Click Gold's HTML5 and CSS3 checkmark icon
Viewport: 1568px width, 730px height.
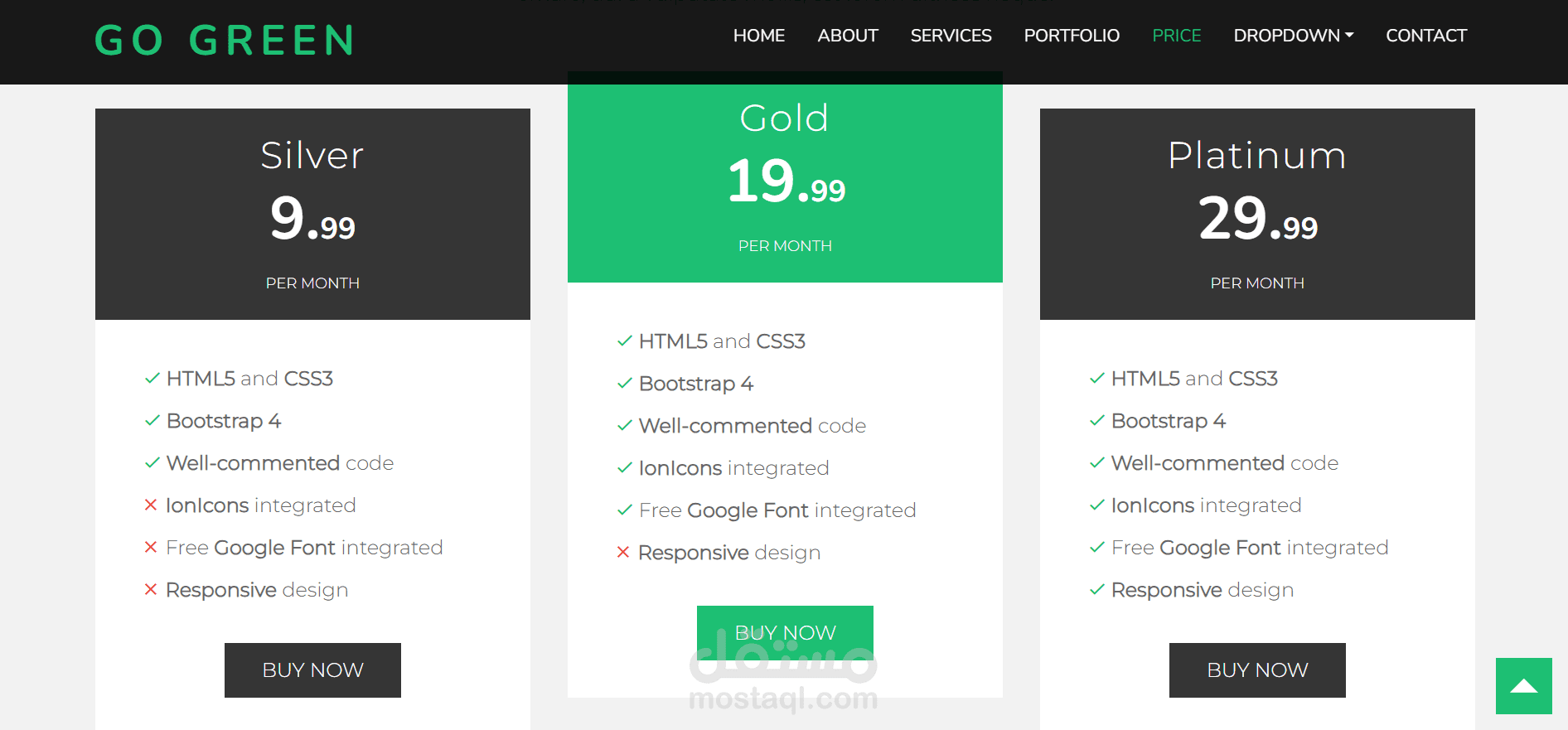(625, 341)
